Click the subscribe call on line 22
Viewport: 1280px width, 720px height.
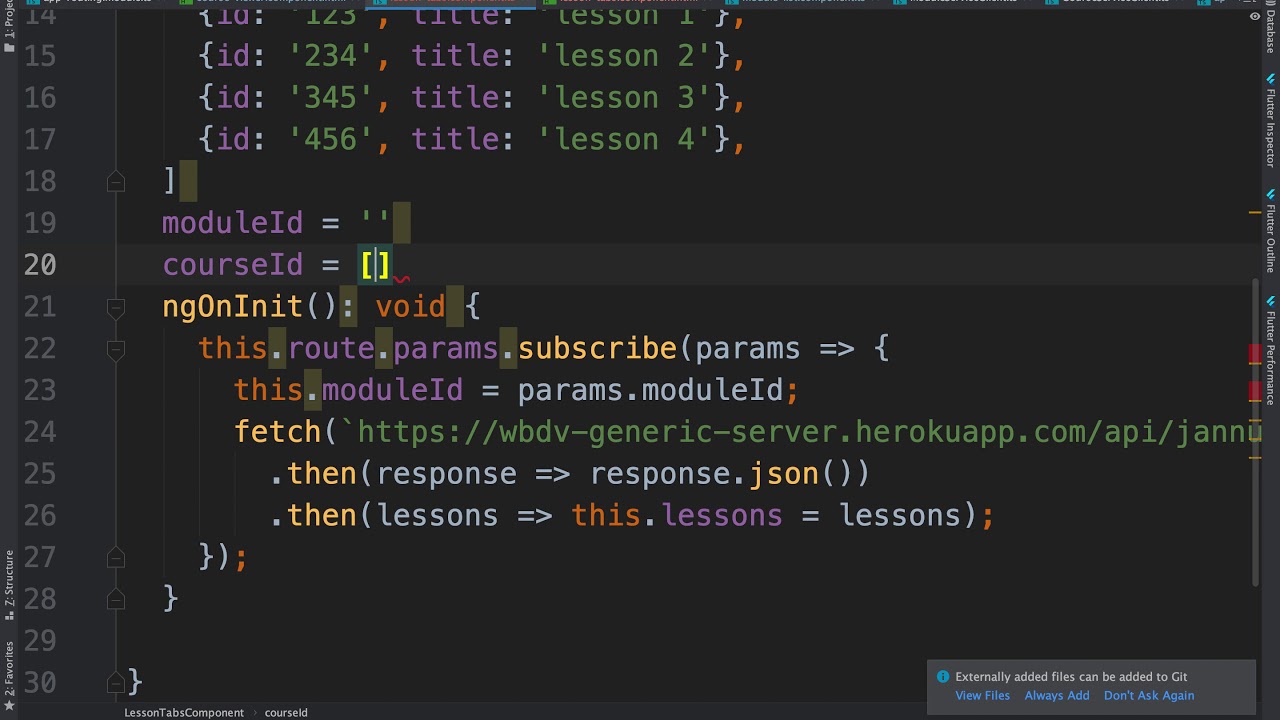(597, 349)
